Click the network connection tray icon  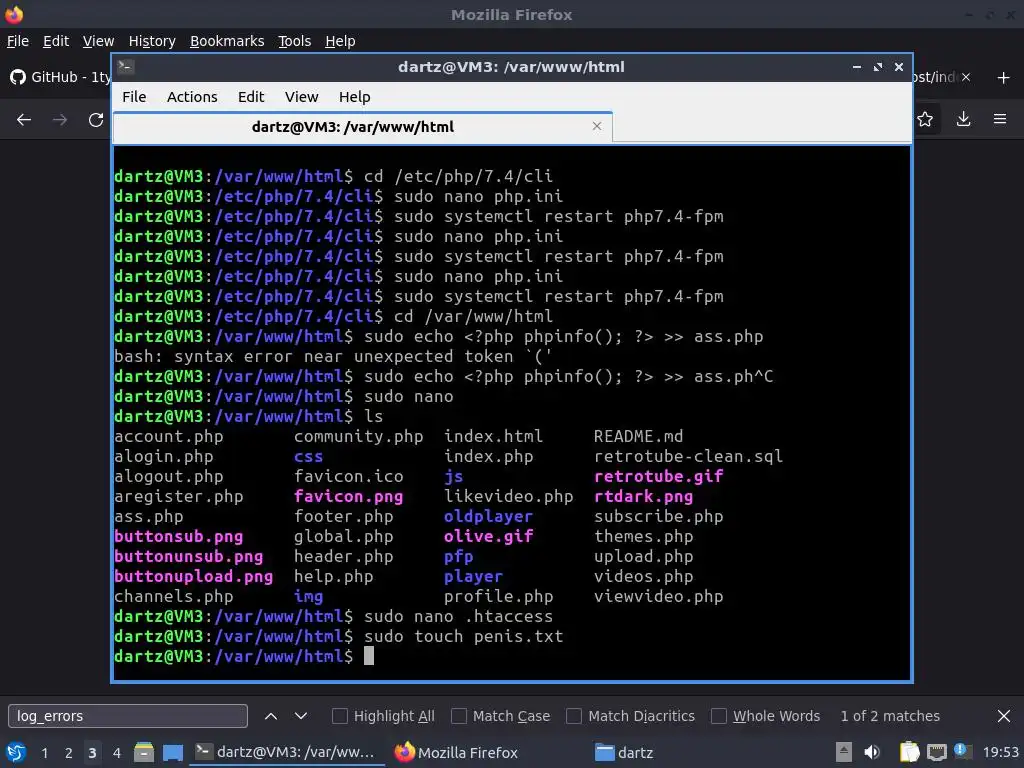coord(936,752)
